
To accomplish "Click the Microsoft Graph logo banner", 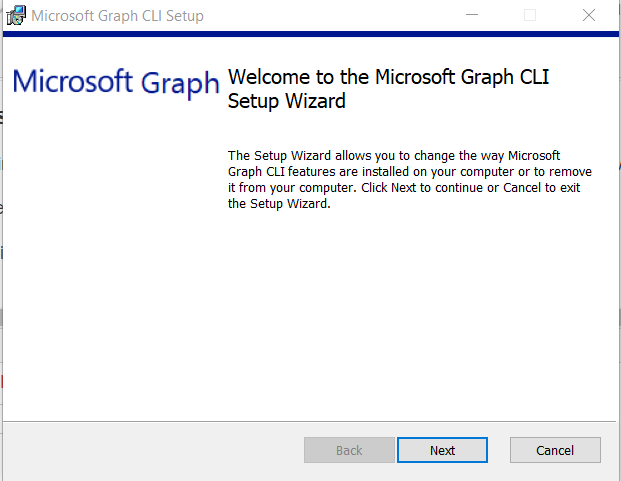I will point(116,82).
